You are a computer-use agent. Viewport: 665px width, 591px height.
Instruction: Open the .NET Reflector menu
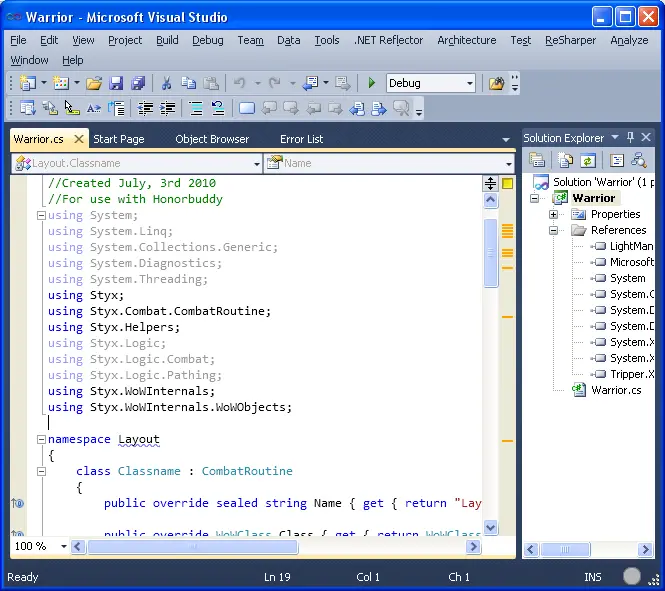pyautogui.click(x=388, y=40)
